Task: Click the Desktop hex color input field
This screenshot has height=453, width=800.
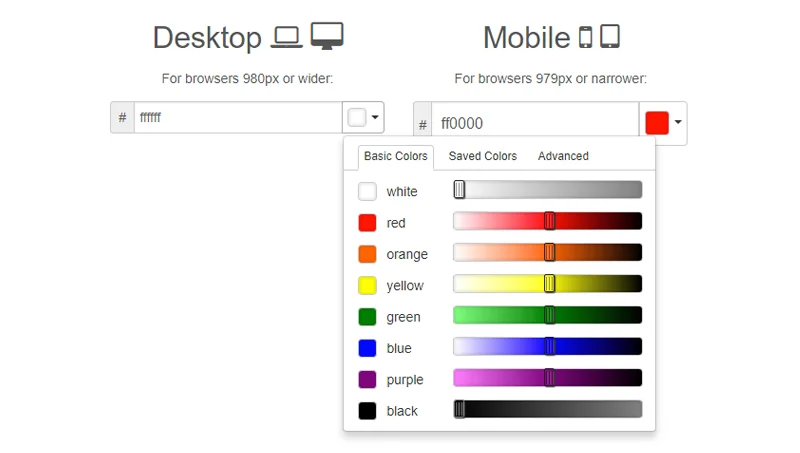Action: pos(238,117)
